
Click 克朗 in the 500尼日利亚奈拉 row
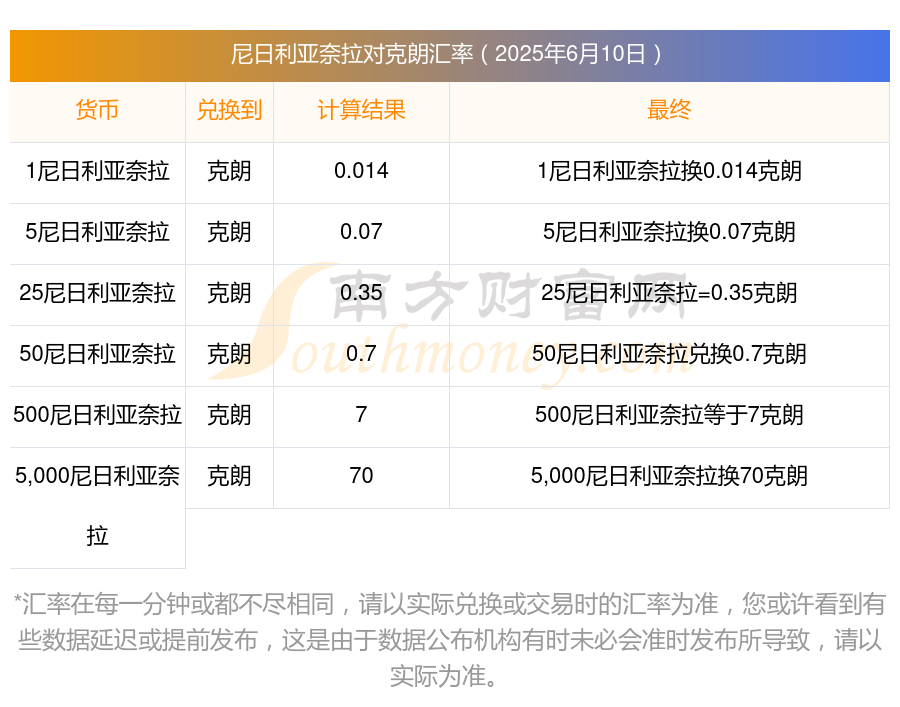229,415
